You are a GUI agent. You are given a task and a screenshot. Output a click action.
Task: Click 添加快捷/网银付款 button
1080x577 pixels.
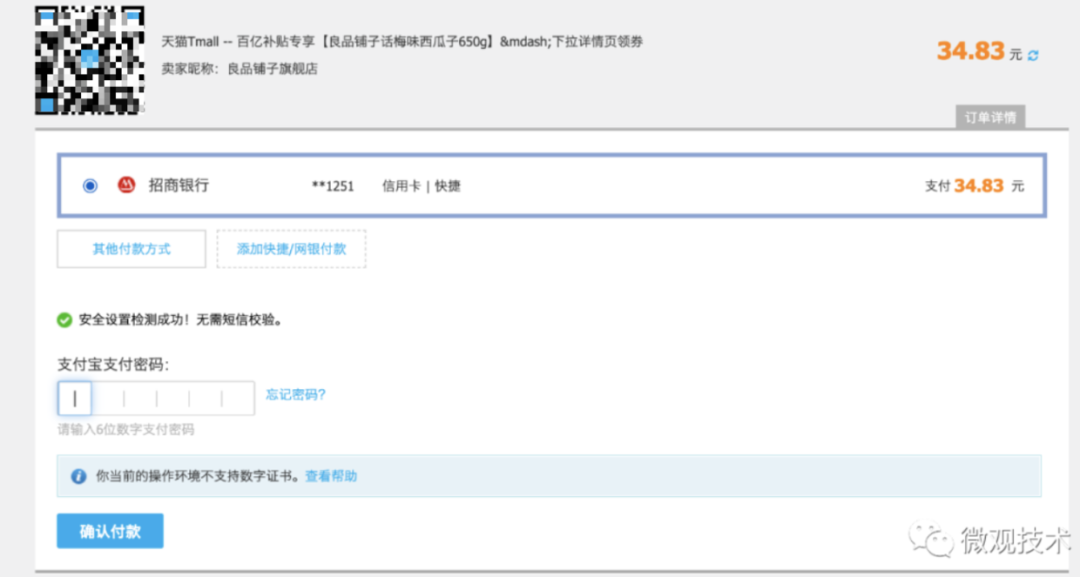tap(291, 249)
